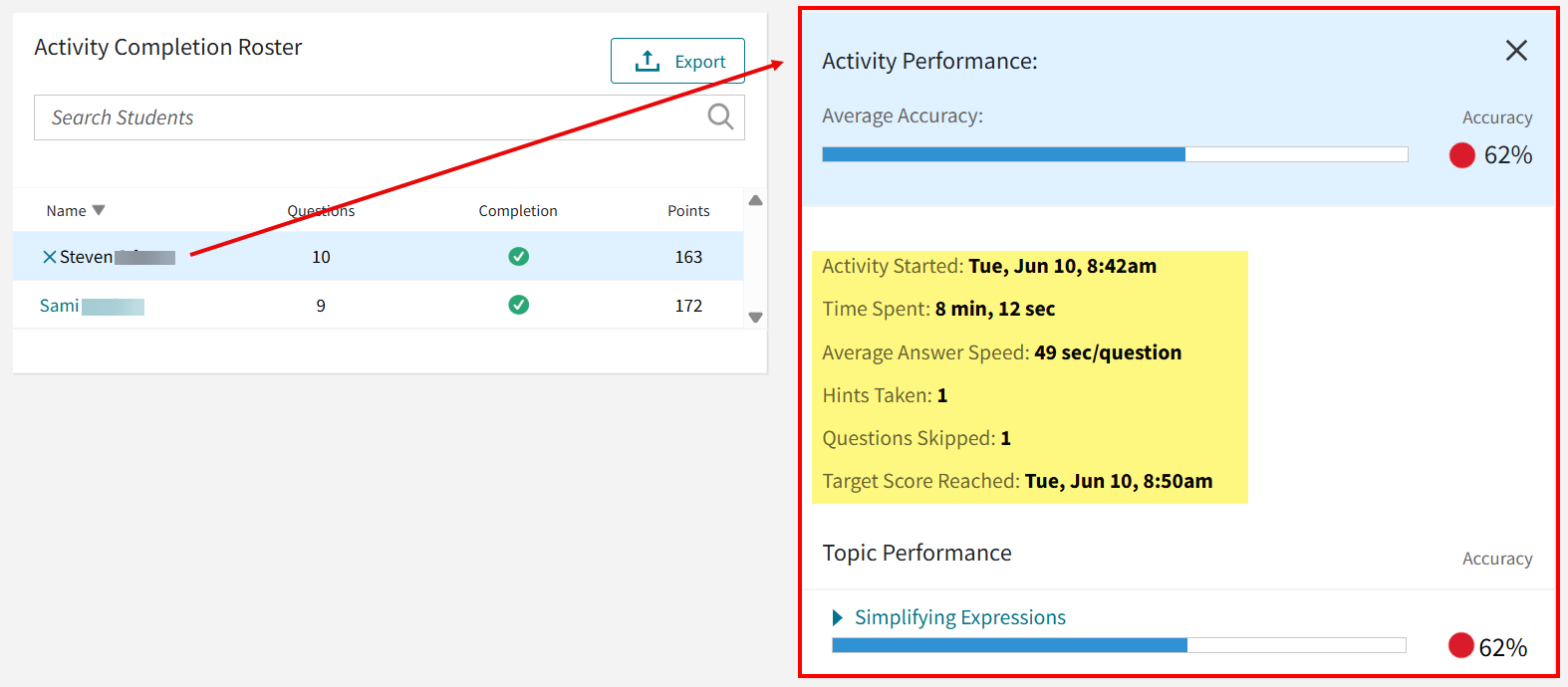Image resolution: width=1568 pixels, height=687 pixels.
Task: Click Steven's green completion checkmark icon
Action: [x=518, y=256]
